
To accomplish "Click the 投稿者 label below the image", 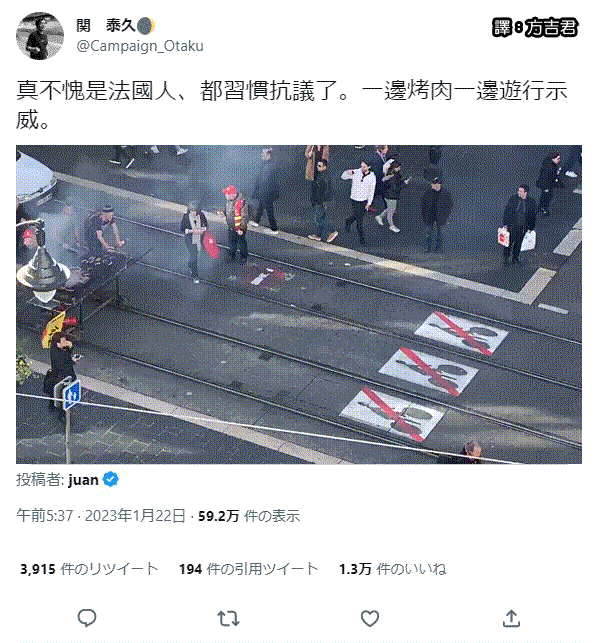I will click(41, 479).
